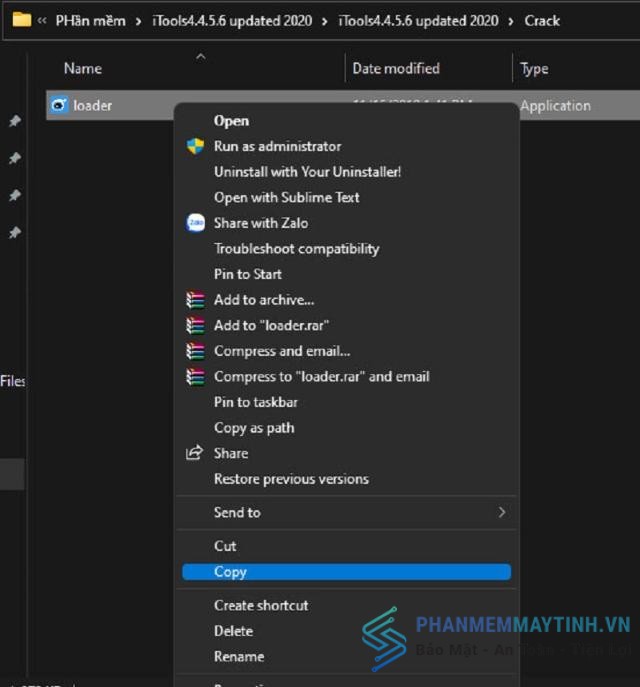Click the loader application icon
Image resolution: width=640 pixels, height=687 pixels.
click(x=59, y=105)
